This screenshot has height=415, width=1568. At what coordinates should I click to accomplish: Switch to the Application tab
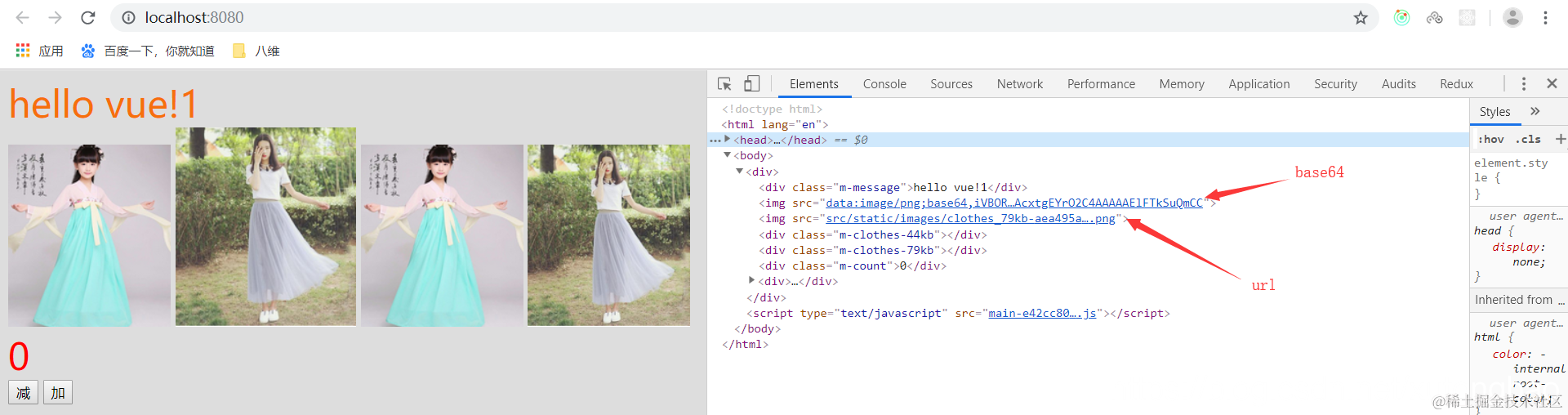pyautogui.click(x=1259, y=83)
